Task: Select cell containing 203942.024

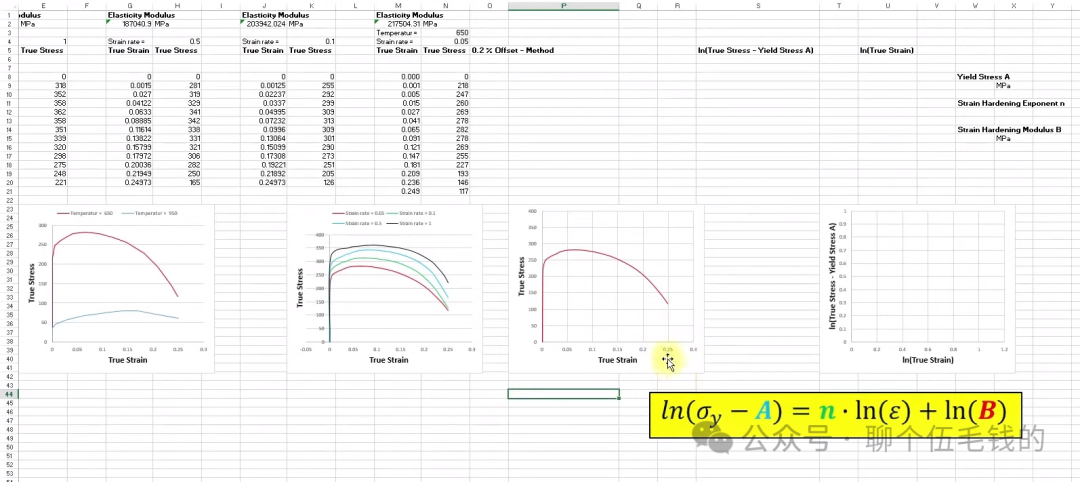Action: [264, 24]
